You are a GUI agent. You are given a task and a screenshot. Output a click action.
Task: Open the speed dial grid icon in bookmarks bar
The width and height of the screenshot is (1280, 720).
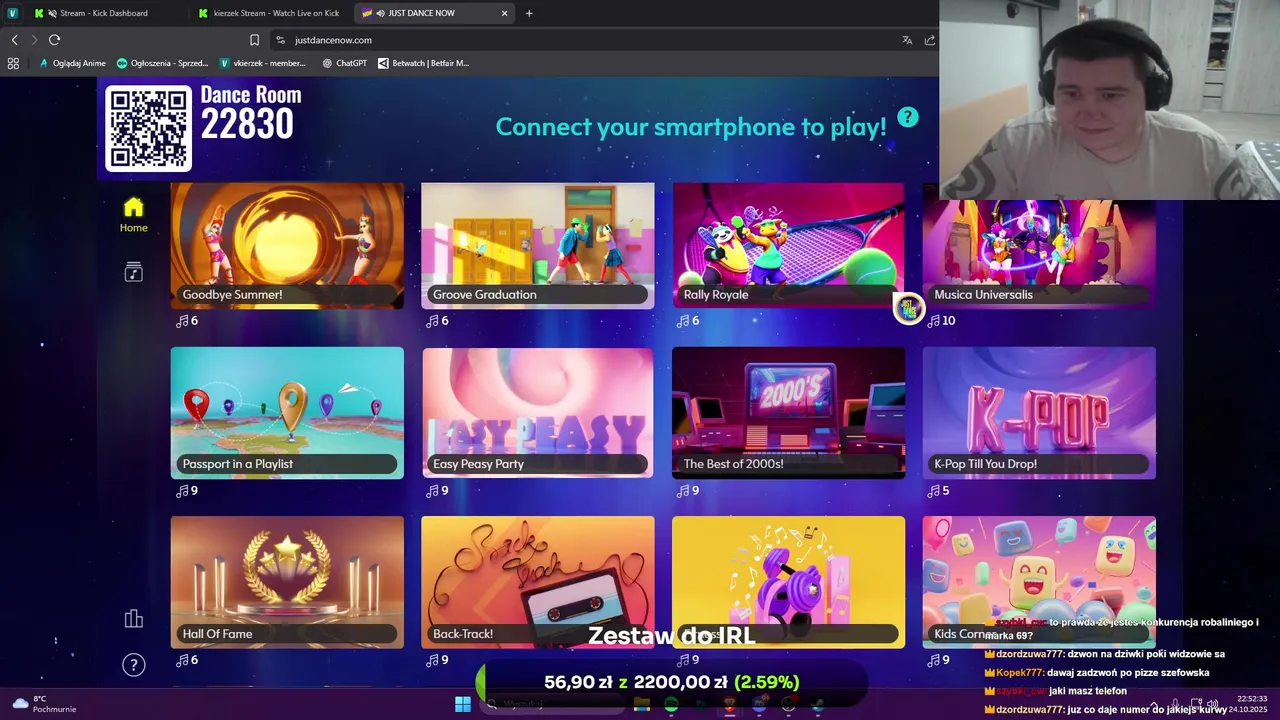click(x=13, y=63)
